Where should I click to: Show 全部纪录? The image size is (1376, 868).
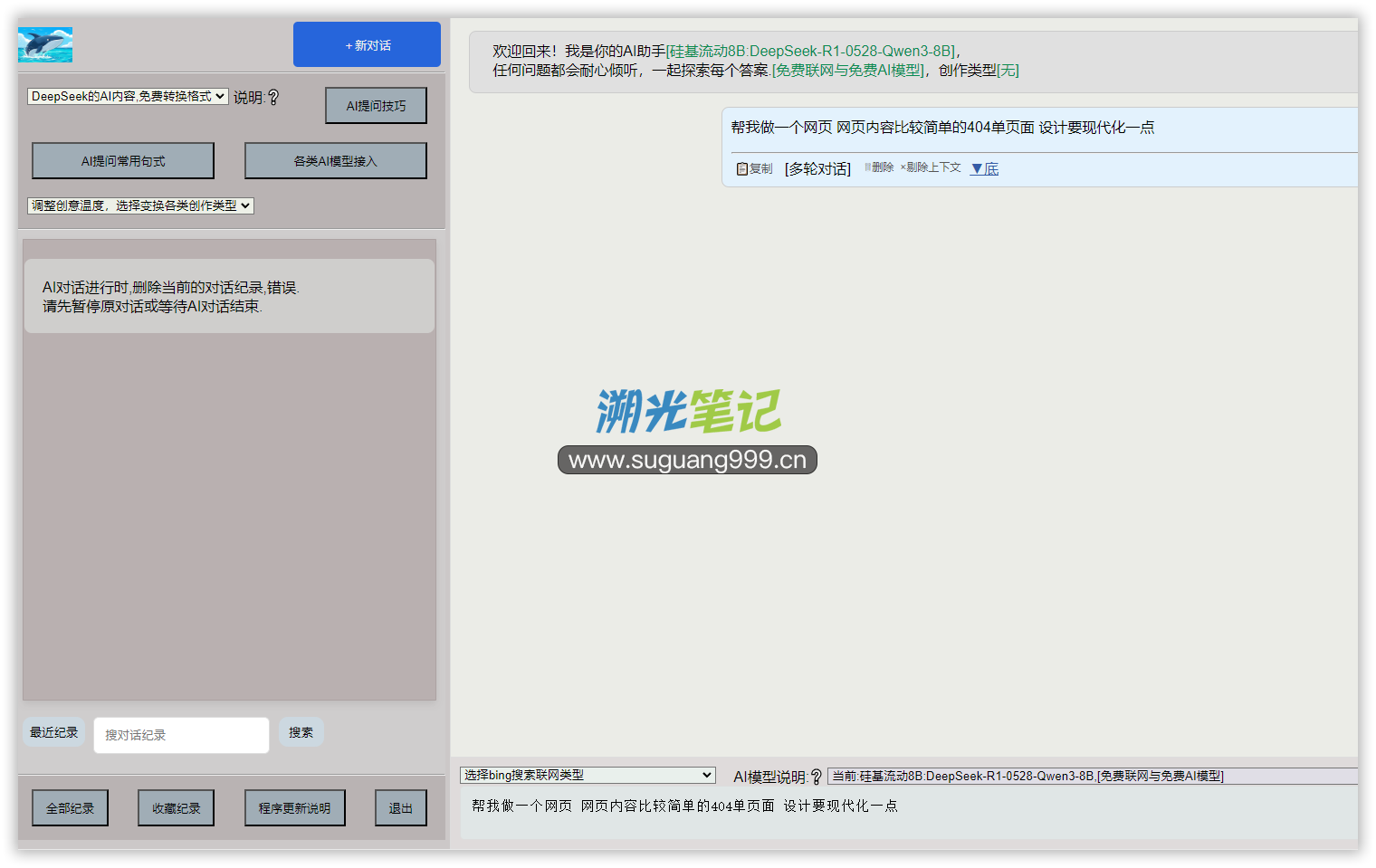pos(70,808)
